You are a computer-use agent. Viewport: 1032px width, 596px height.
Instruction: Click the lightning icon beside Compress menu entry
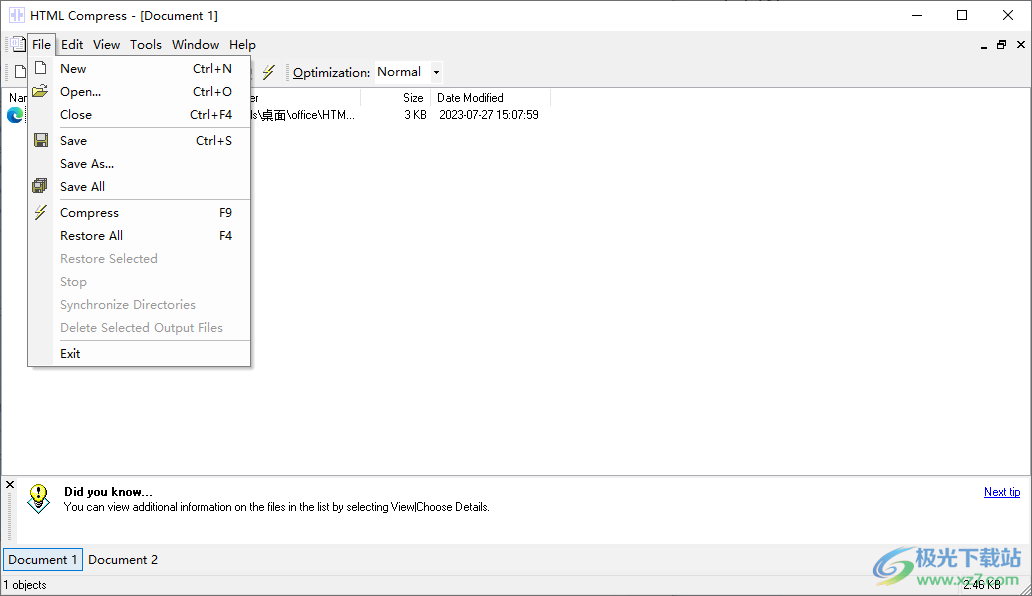(x=41, y=212)
